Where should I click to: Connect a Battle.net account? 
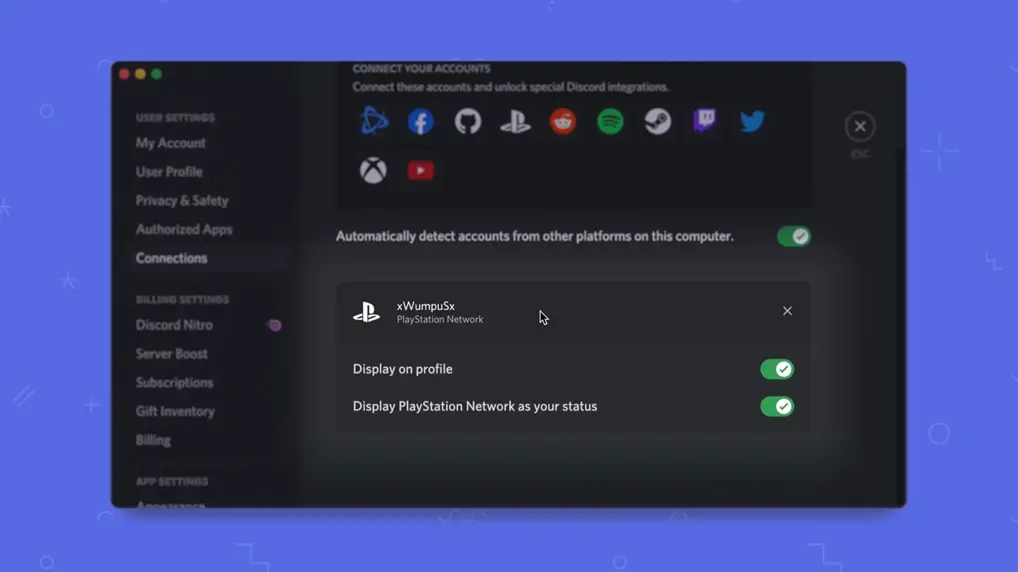click(374, 121)
